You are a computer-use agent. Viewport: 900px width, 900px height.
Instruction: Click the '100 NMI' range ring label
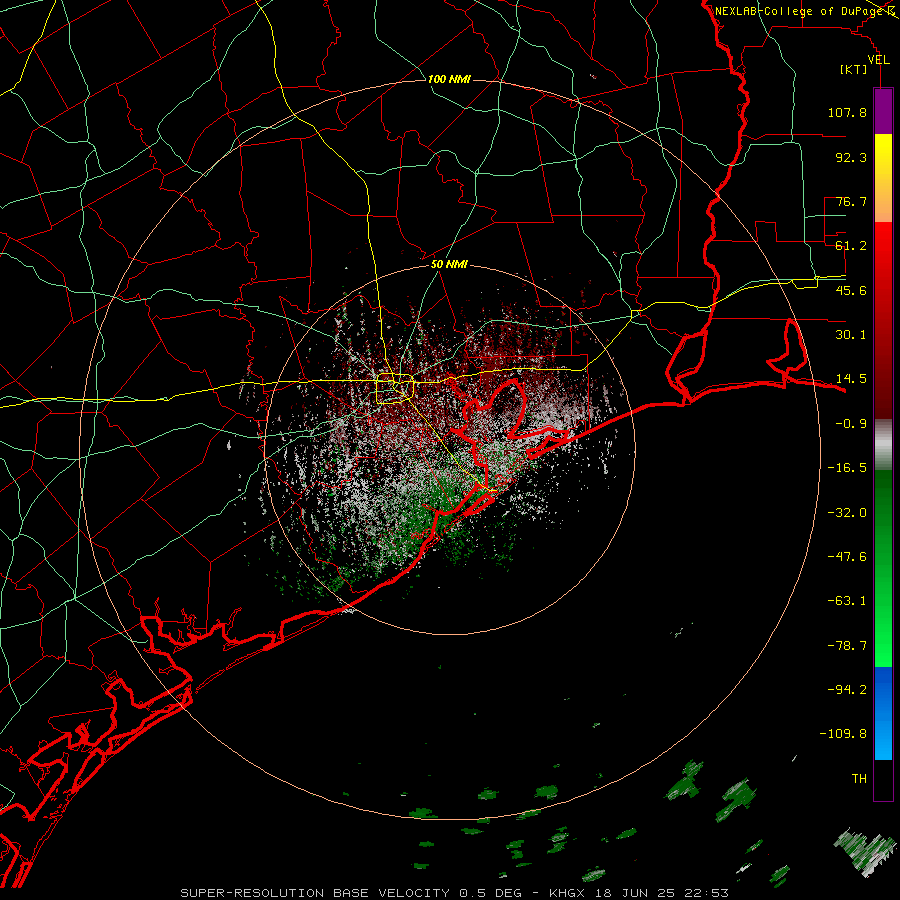point(449,79)
